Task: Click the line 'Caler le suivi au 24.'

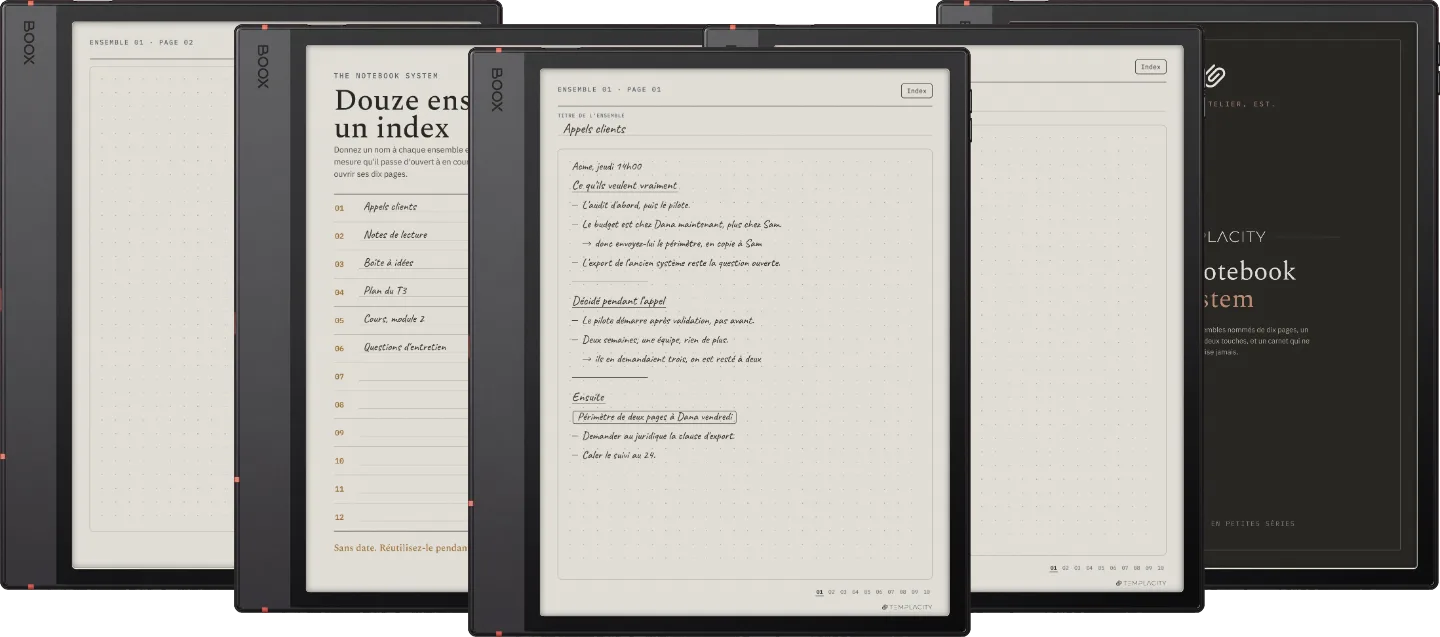Action: coord(614,455)
